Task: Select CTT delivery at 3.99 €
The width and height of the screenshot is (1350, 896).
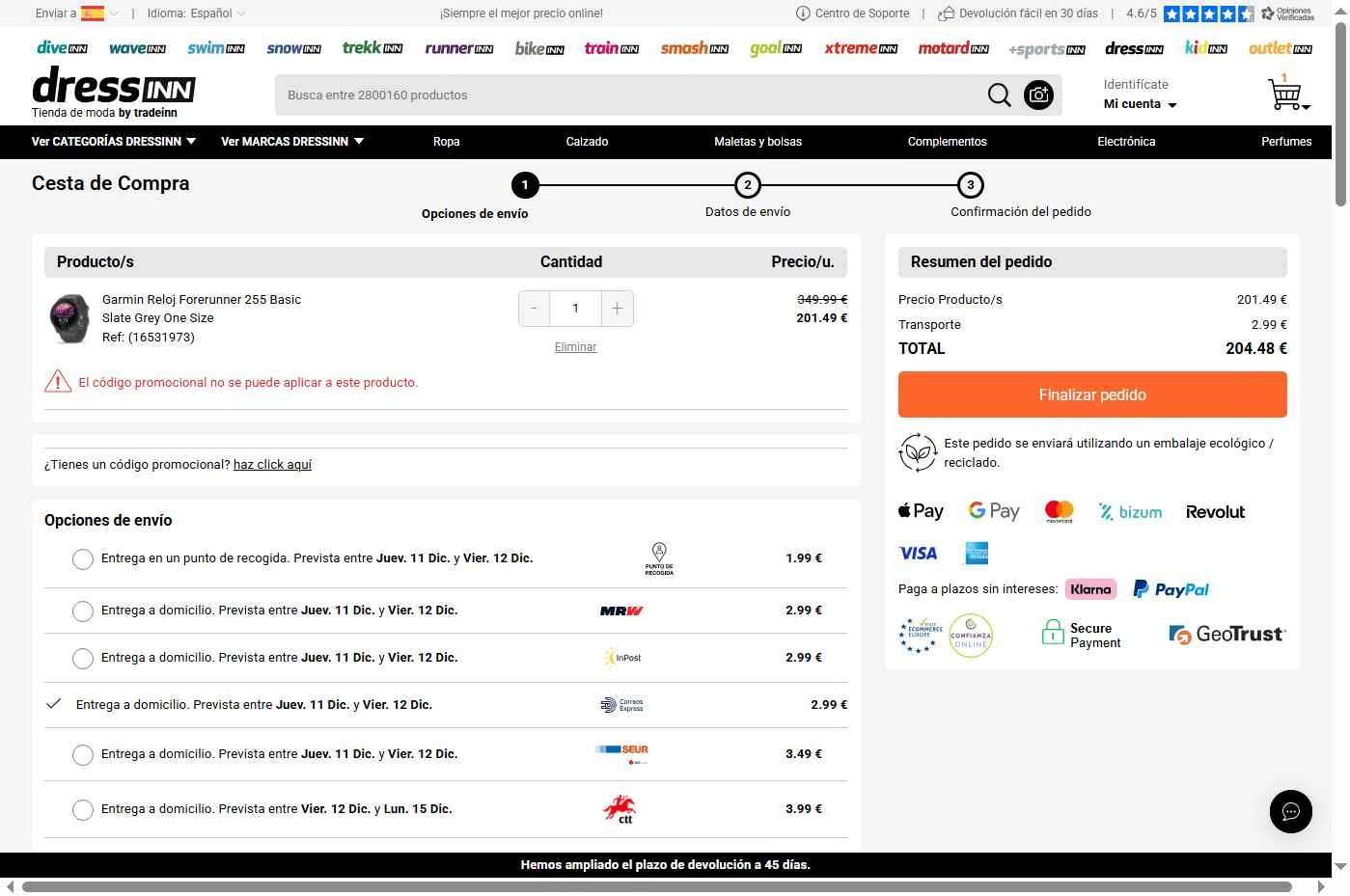Action: pos(83,810)
